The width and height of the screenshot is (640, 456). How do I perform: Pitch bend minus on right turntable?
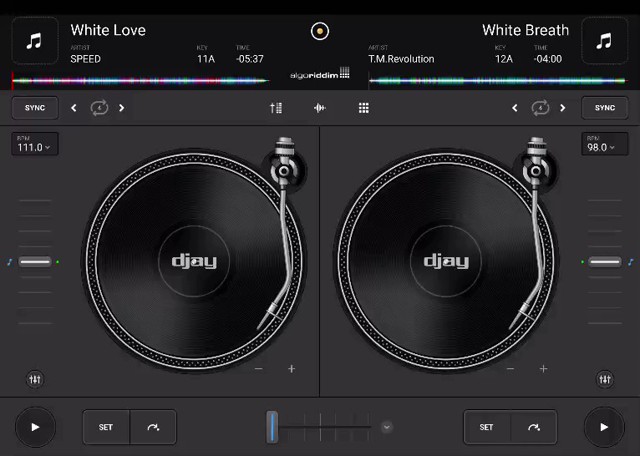[510, 369]
